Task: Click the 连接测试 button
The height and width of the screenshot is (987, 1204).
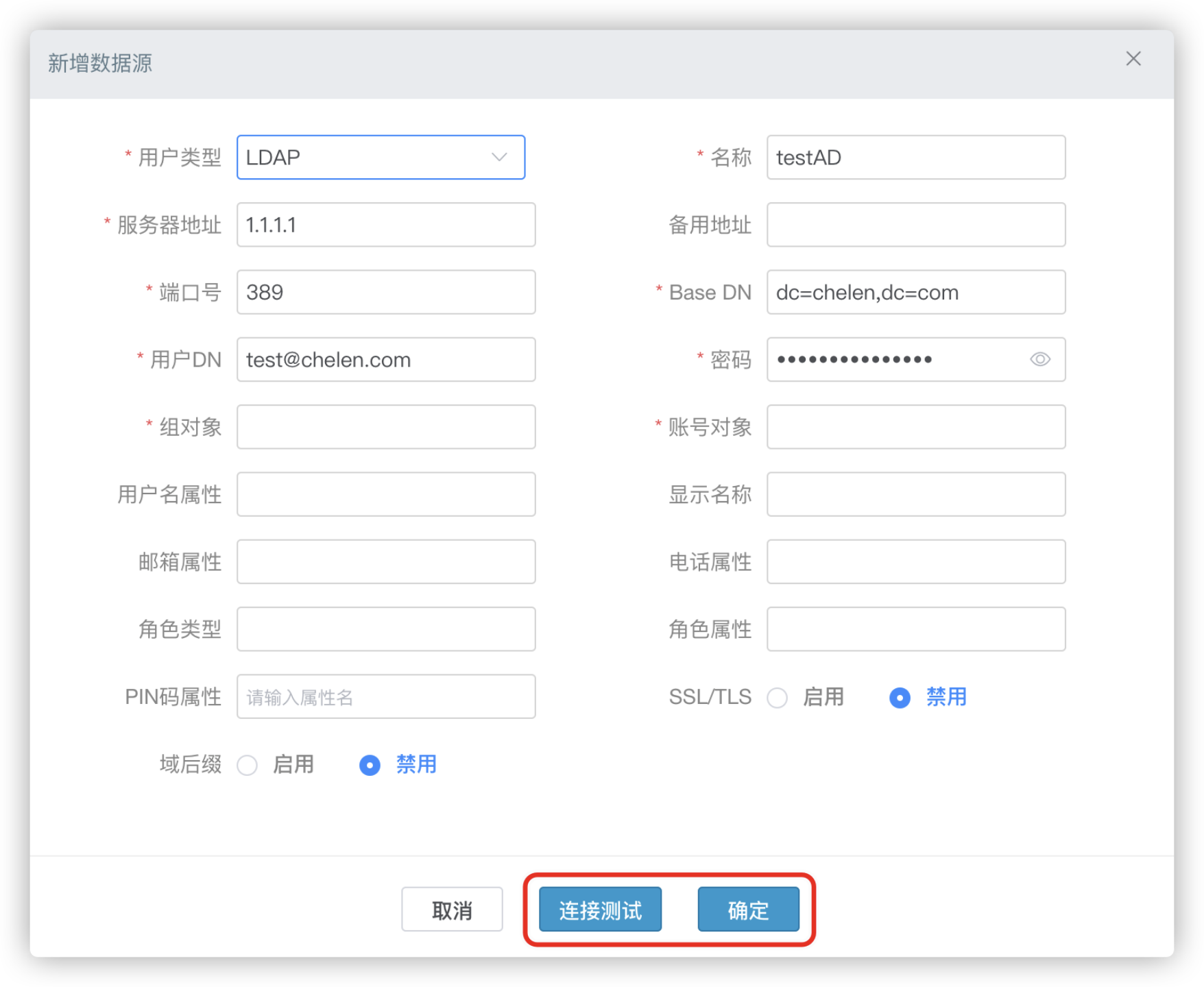Action: (600, 910)
